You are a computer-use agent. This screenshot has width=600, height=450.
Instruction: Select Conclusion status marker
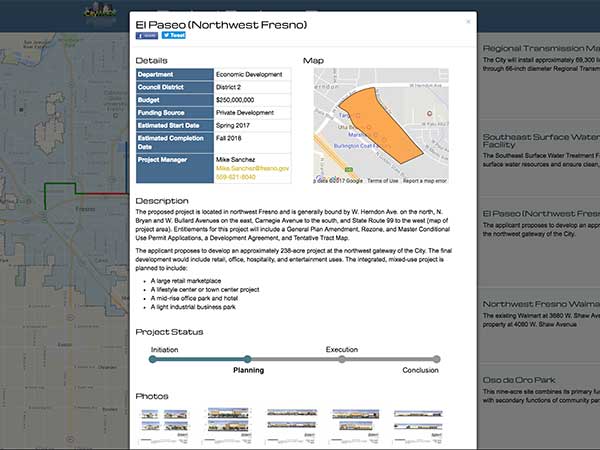point(437,359)
